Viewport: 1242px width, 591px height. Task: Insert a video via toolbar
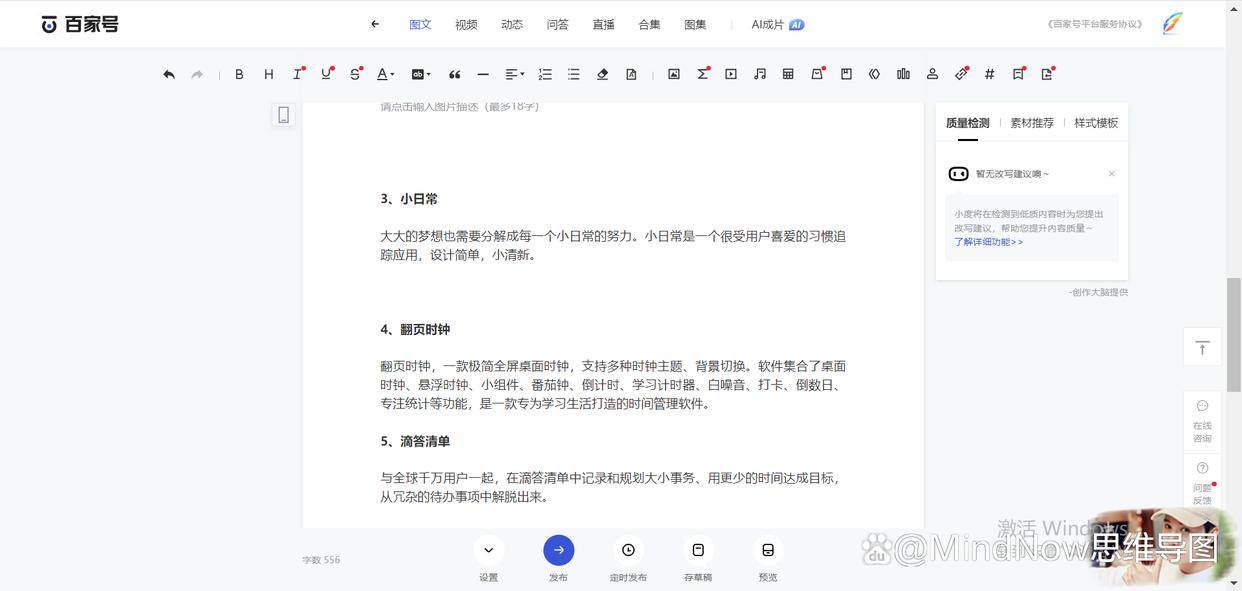tap(731, 74)
